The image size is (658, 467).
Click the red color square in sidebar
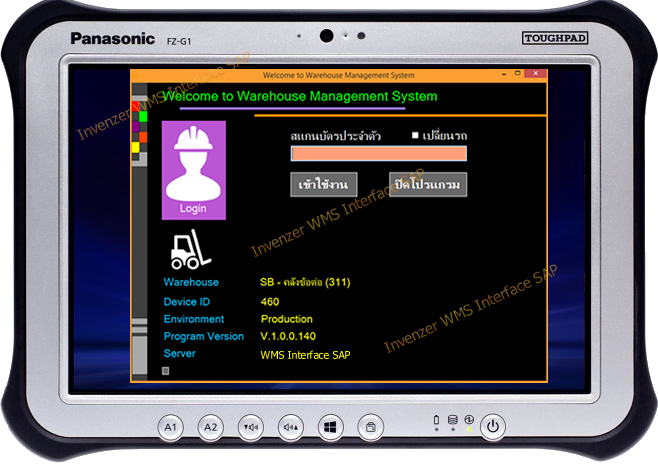click(x=135, y=106)
